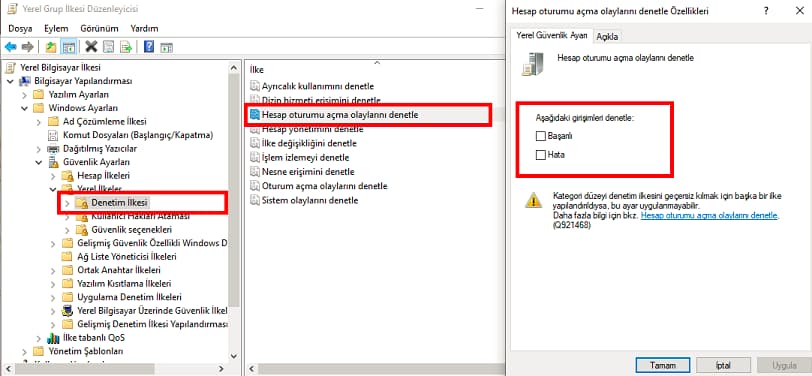Click the tree pane's horizontal scrollbar right arrow

click(x=221, y=369)
